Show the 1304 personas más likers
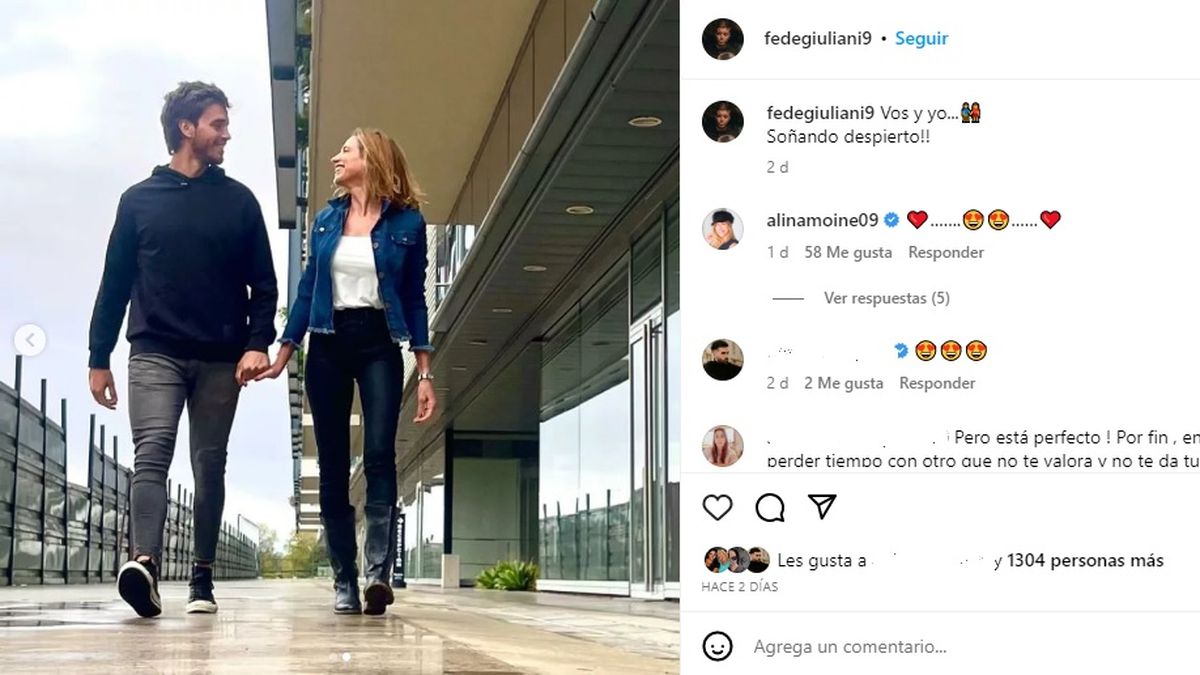The height and width of the screenshot is (675, 1200). [x=1085, y=561]
